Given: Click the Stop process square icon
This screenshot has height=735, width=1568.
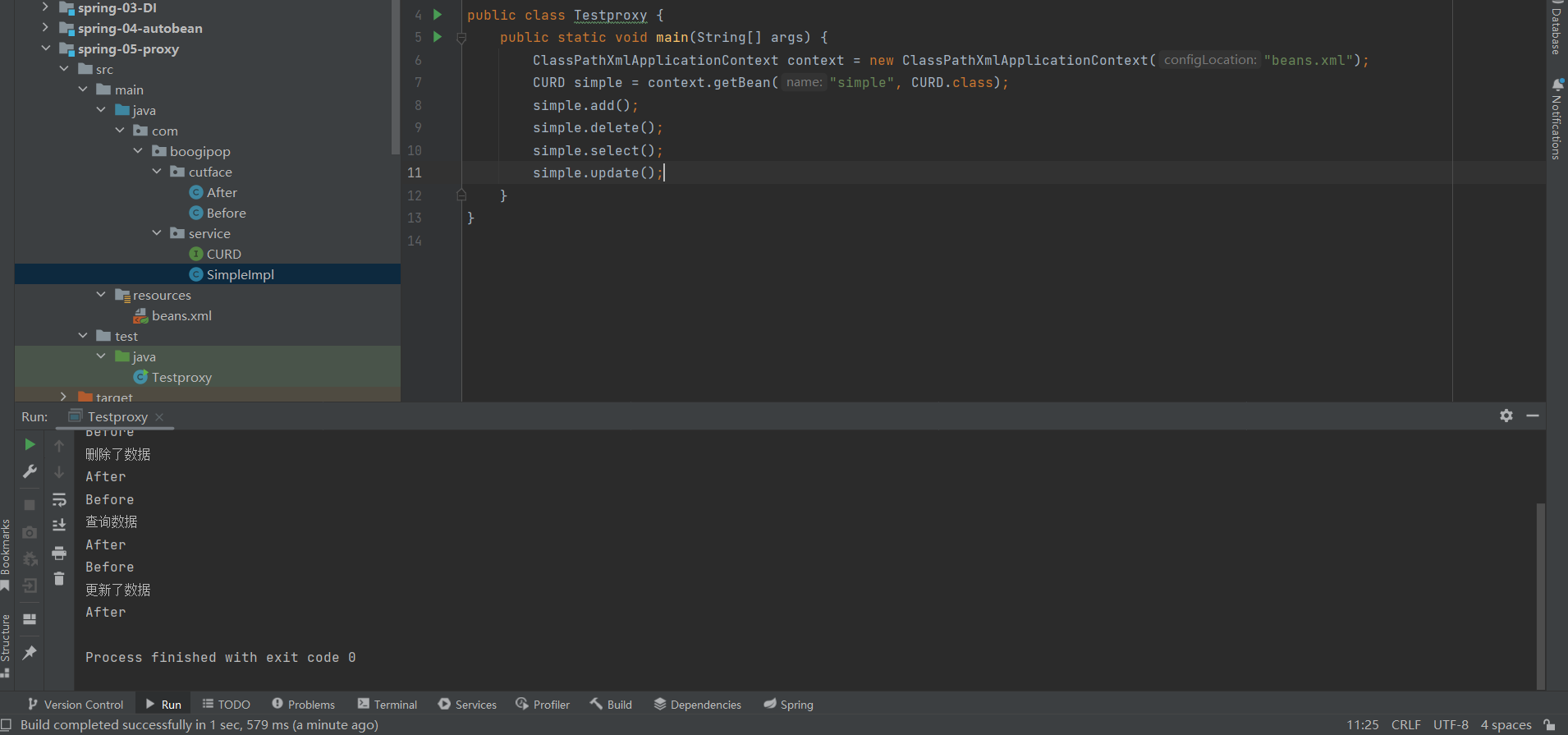Looking at the screenshot, I should (x=30, y=505).
